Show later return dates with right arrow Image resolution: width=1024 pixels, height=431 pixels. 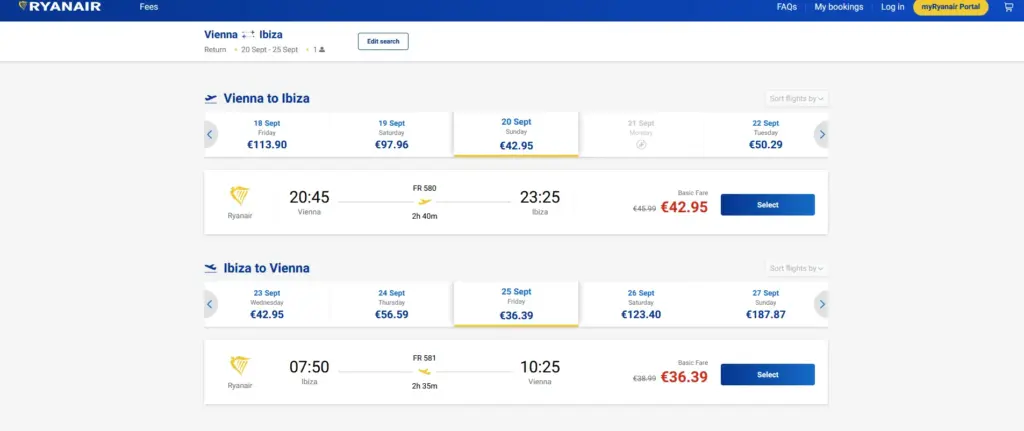[x=822, y=304]
